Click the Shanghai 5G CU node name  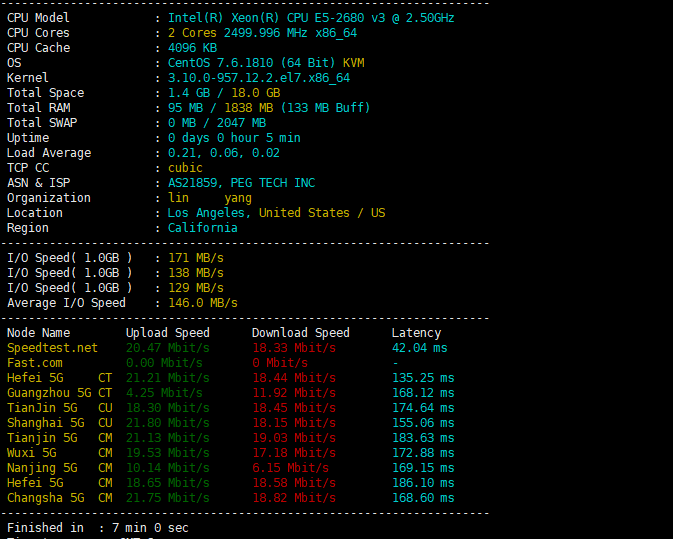60,424
